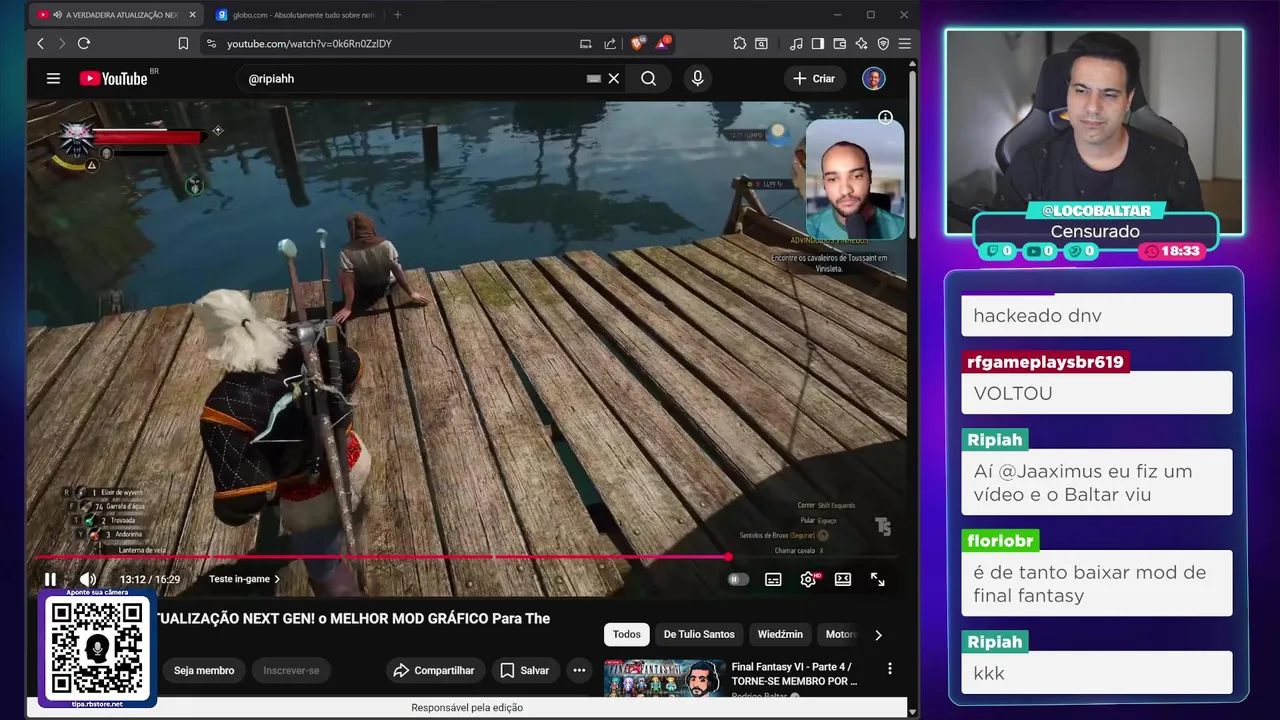The height and width of the screenshot is (720, 1280).
Task: Go forward in browser history
Action: (62, 43)
